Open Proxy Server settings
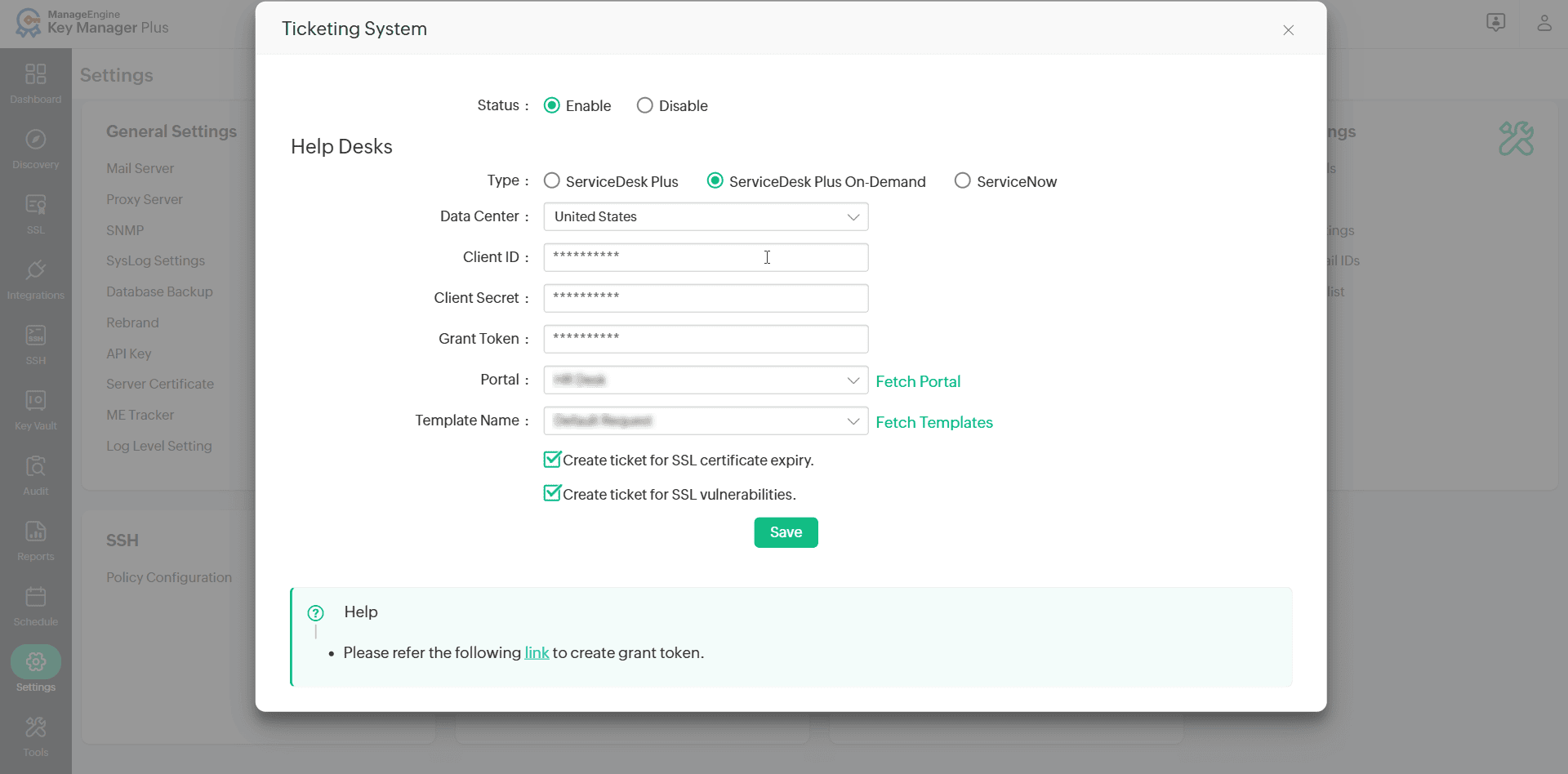The width and height of the screenshot is (1568, 774). (145, 199)
